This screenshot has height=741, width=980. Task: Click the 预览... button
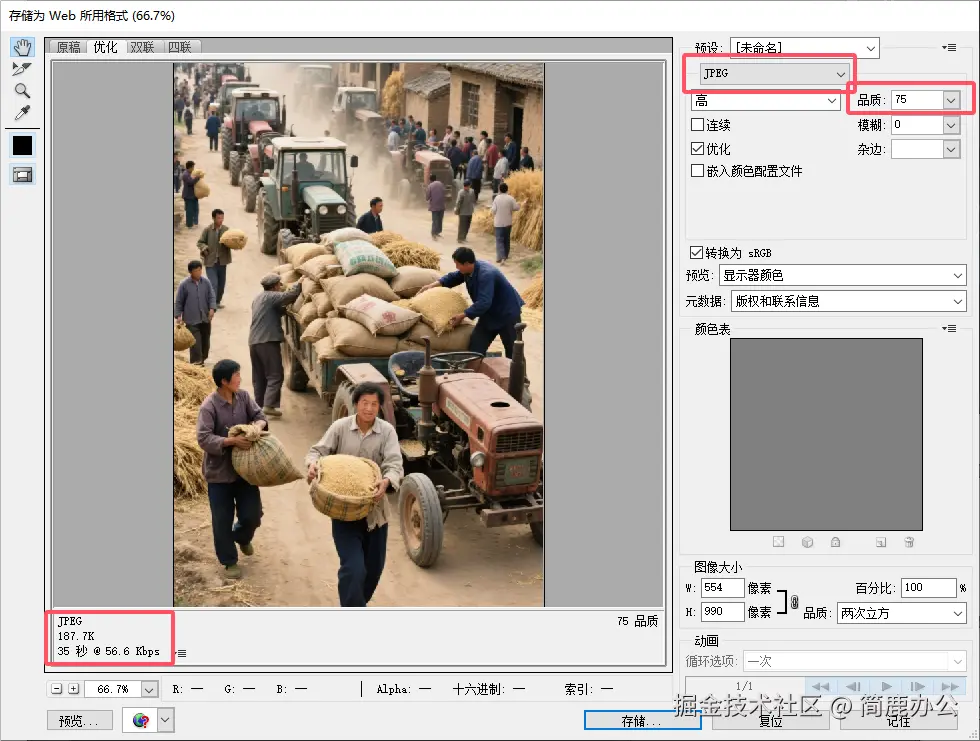click(x=79, y=720)
